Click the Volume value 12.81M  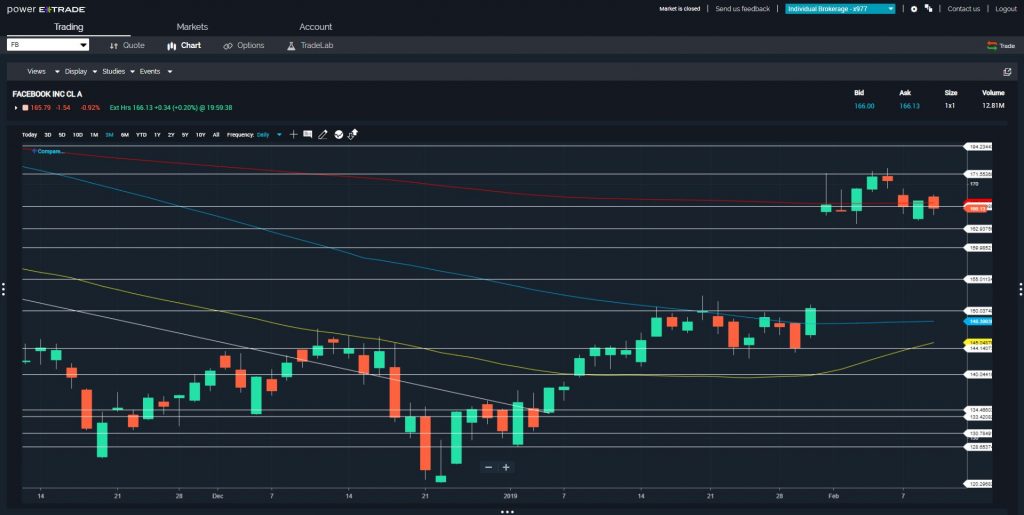coord(993,106)
